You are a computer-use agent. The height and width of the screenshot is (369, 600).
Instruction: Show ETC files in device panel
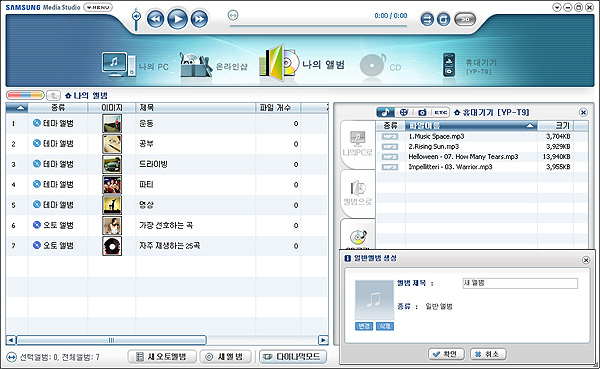tap(440, 112)
